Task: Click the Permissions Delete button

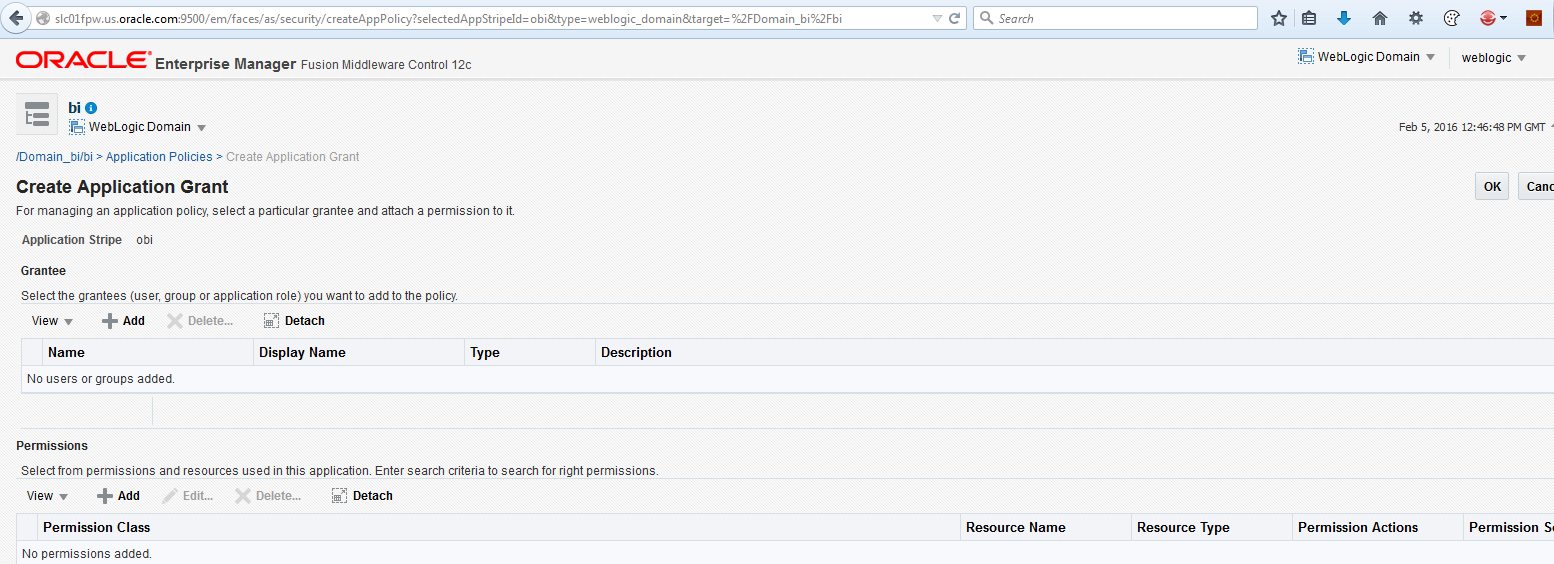Action: pos(268,496)
